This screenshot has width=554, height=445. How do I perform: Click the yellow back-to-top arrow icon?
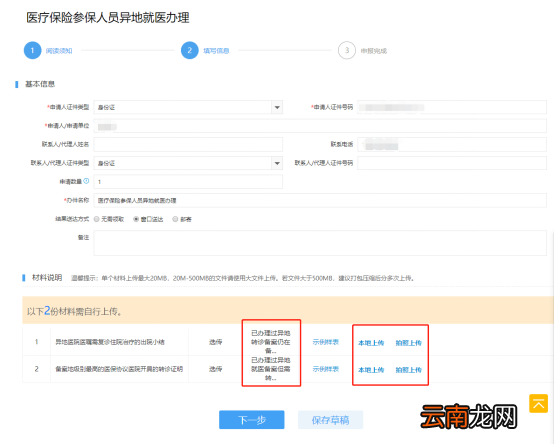tap(538, 403)
